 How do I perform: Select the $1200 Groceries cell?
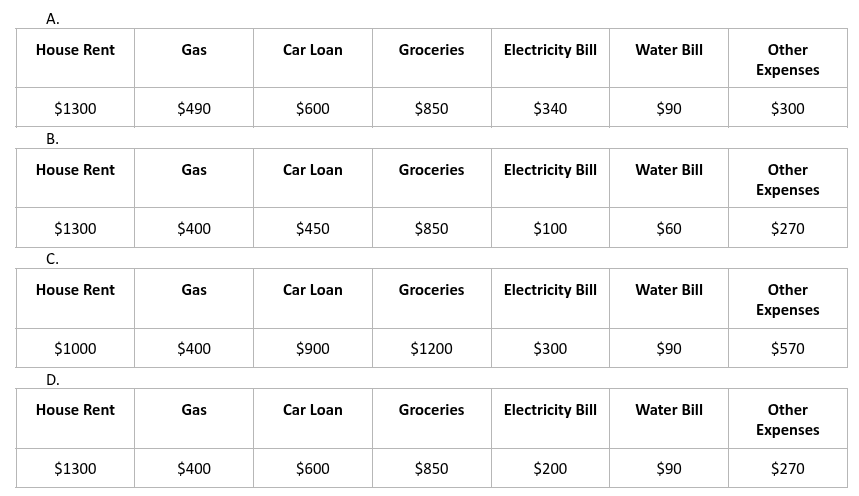point(431,349)
